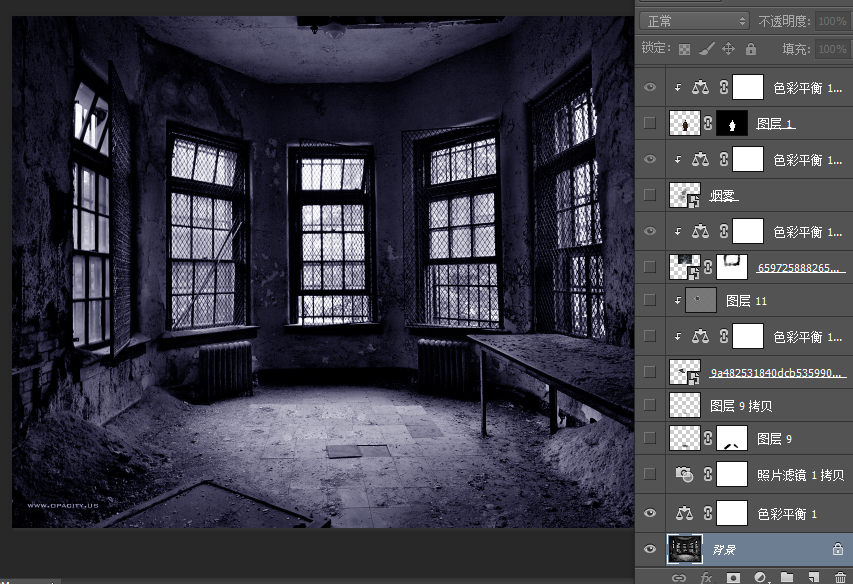Open the fx layer style menu
This screenshot has height=584, width=853.
pyautogui.click(x=706, y=577)
